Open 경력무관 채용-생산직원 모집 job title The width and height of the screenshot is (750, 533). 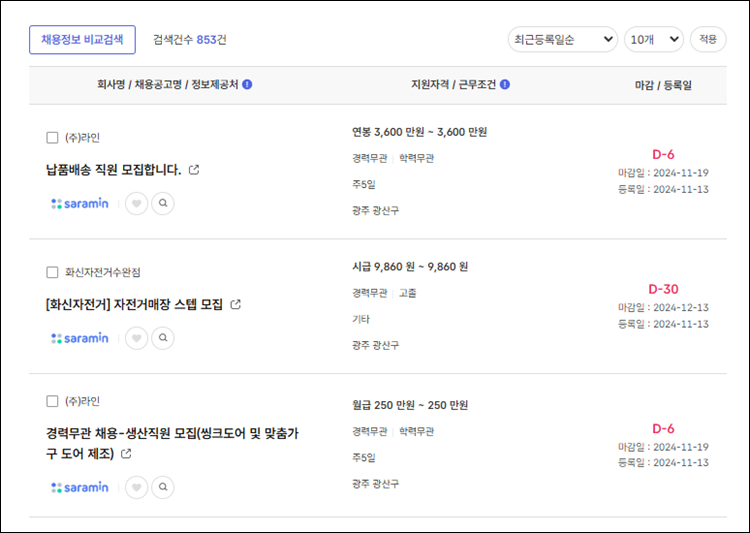point(172,443)
